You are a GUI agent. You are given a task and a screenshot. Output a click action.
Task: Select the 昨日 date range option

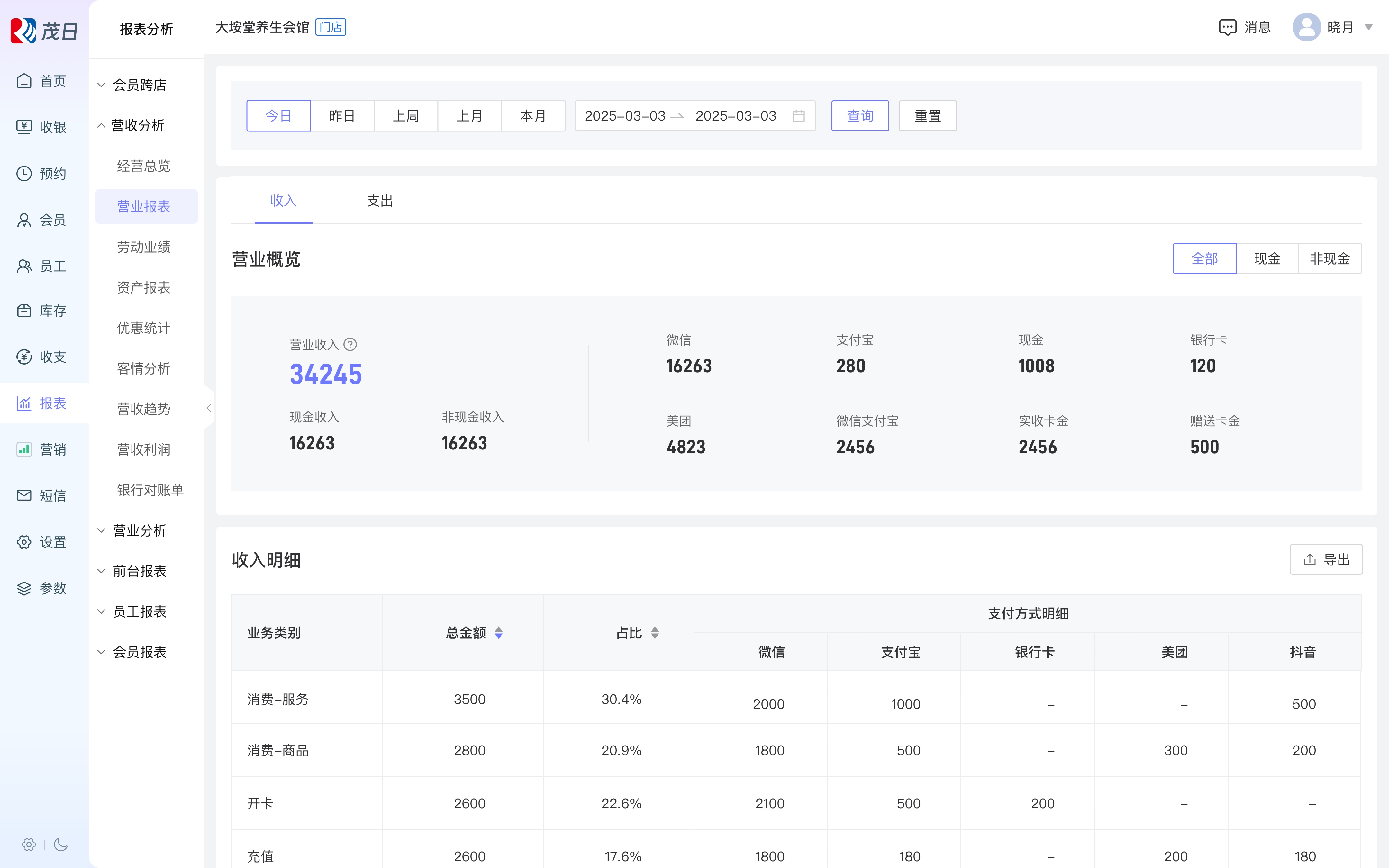342,116
